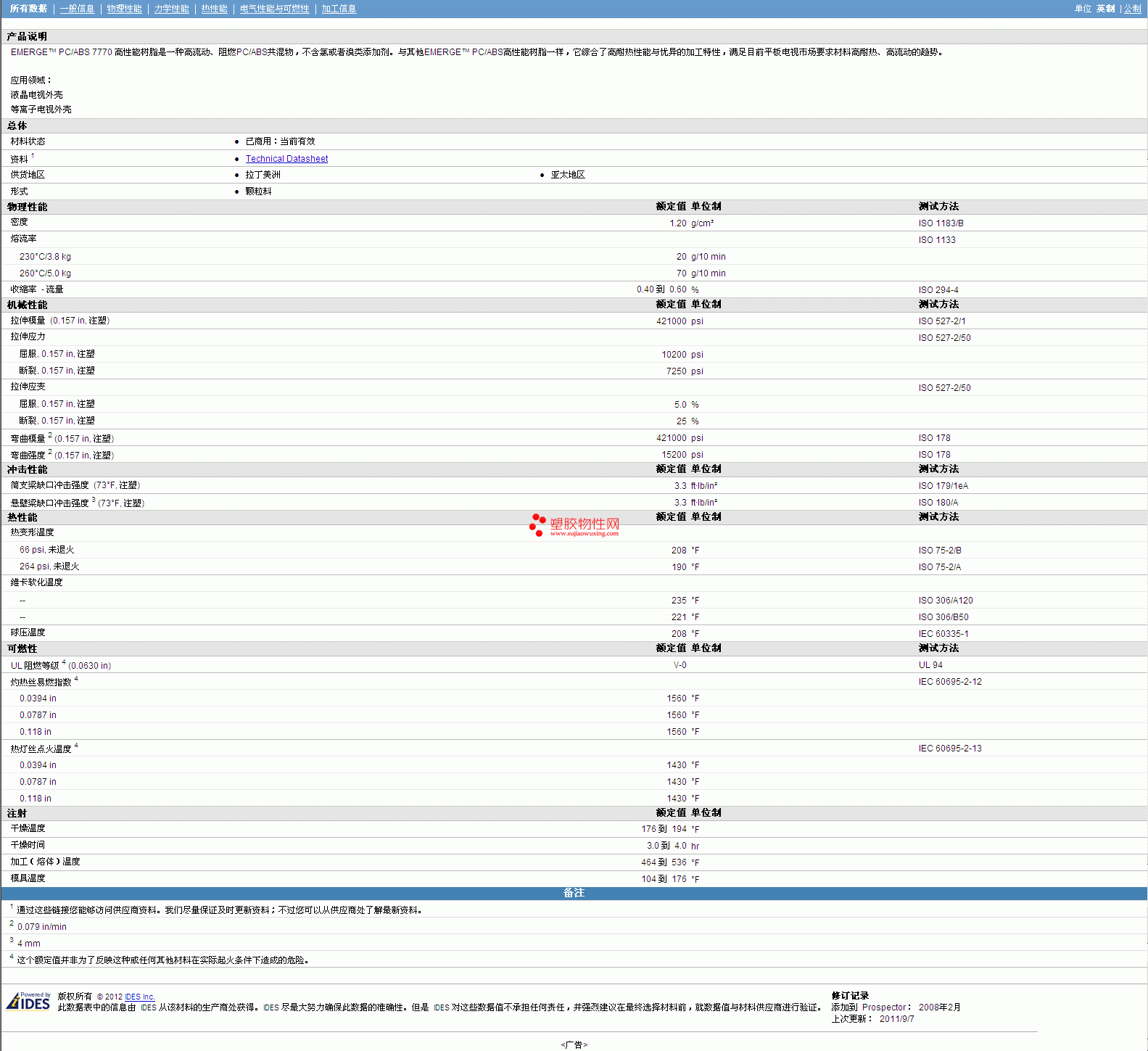Click the ISO 1133 test method
Viewport: 1148px width, 1051px height.
(937, 240)
